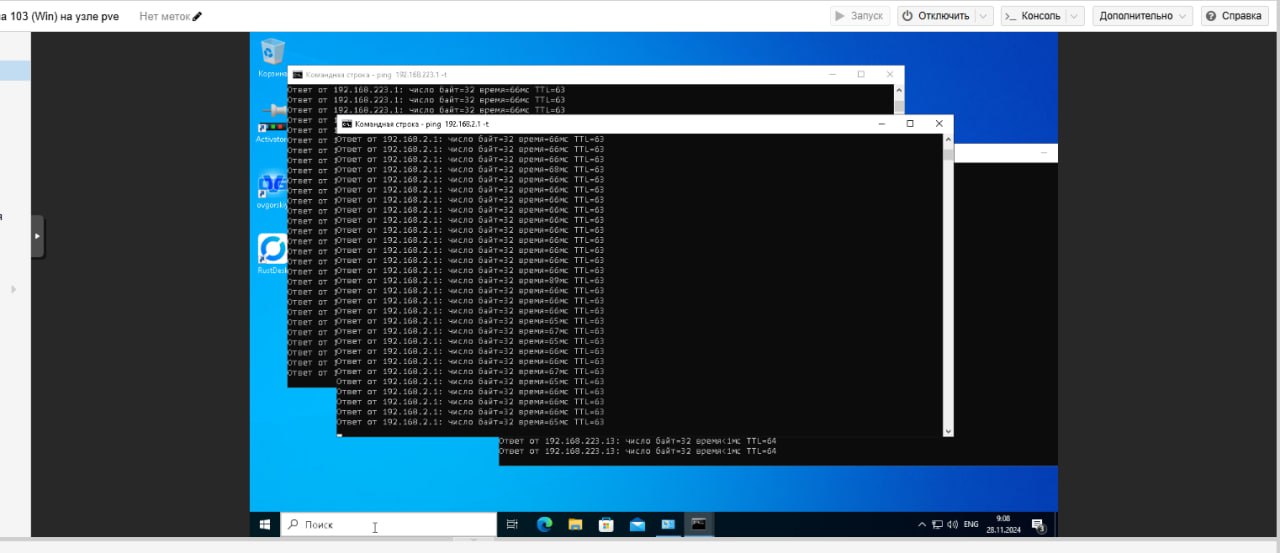Screen dimensions: 1280x553
Task: Edit VM tags with the pencil icon
Action: [197, 16]
